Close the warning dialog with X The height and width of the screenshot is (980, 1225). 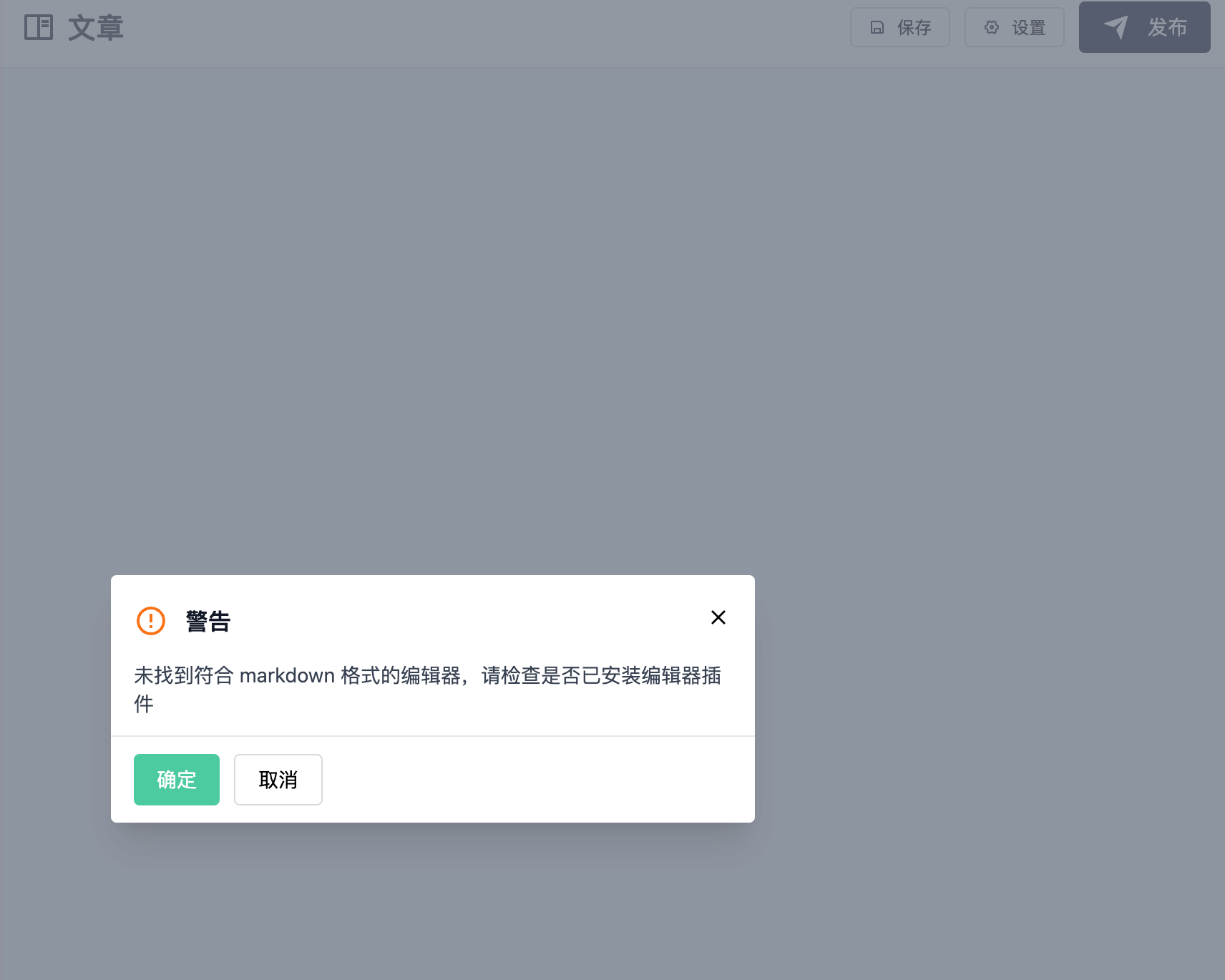click(718, 617)
